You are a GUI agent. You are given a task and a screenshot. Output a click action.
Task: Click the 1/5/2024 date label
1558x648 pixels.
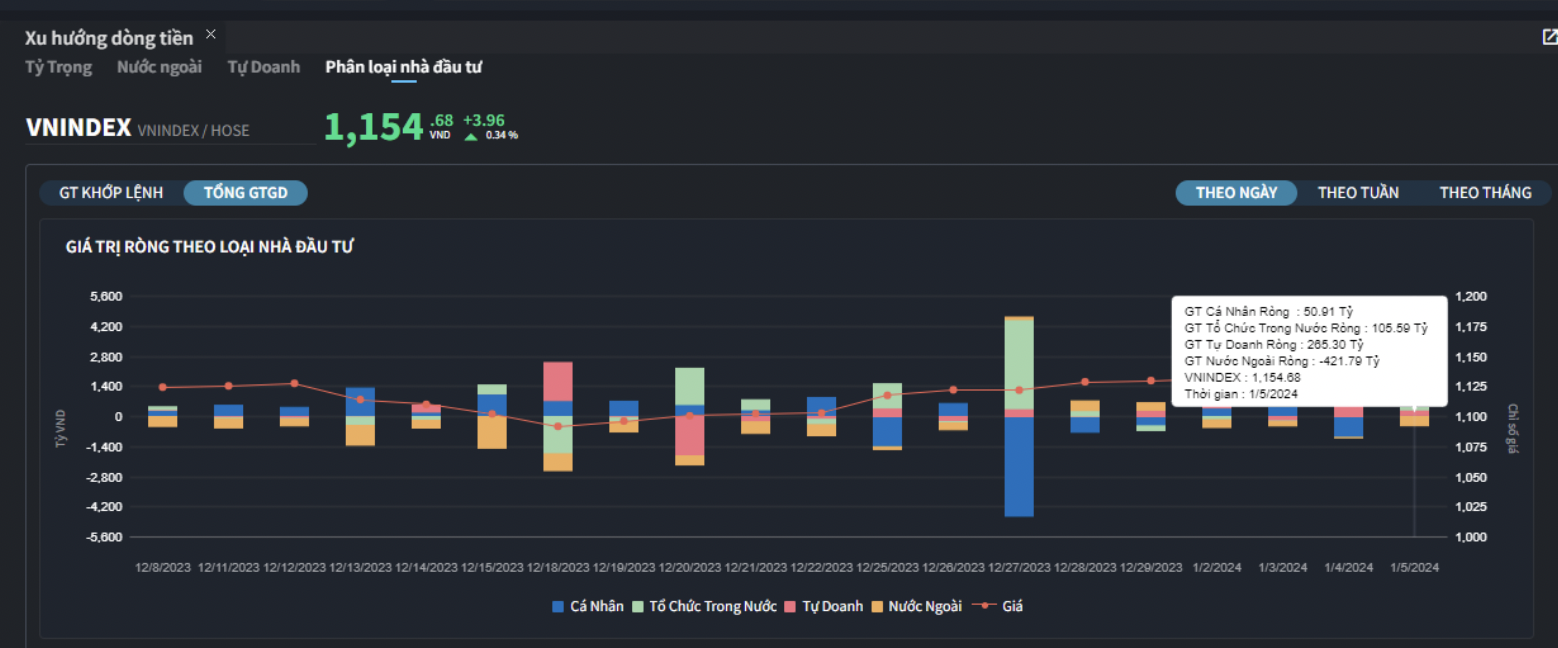point(1415,567)
